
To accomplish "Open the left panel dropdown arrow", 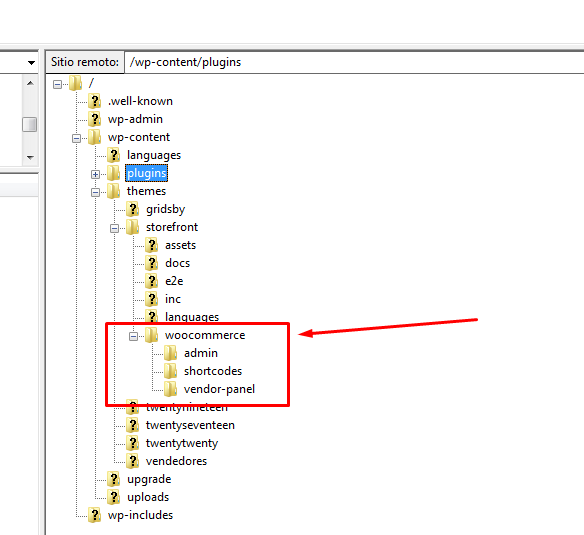I will 31,63.
